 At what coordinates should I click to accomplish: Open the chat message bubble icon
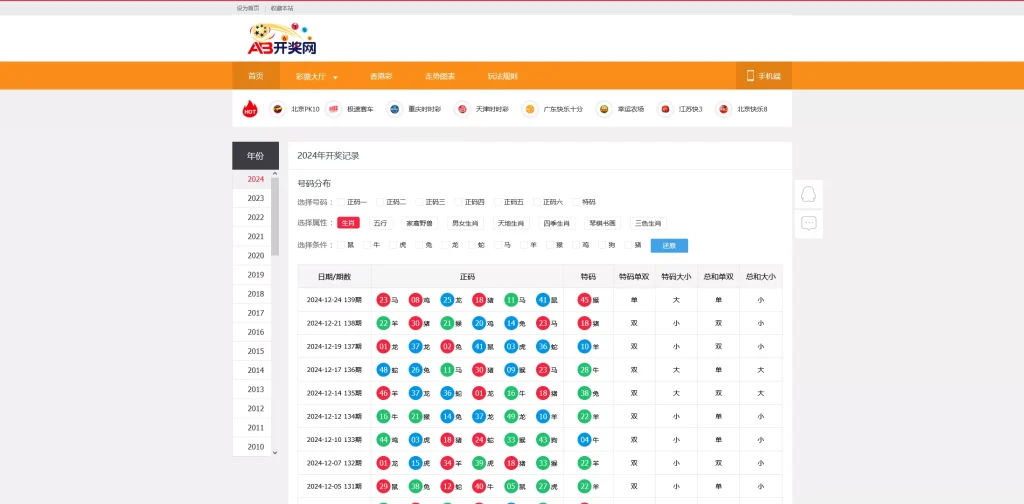coord(809,224)
